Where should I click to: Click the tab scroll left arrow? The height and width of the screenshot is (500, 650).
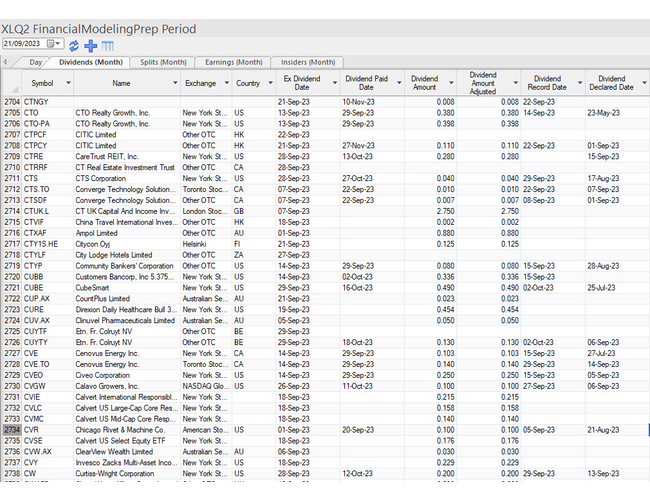[5, 62]
